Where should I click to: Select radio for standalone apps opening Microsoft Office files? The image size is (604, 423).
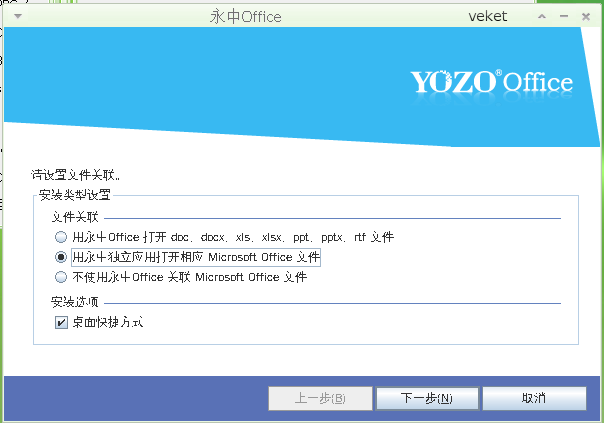(x=61, y=257)
